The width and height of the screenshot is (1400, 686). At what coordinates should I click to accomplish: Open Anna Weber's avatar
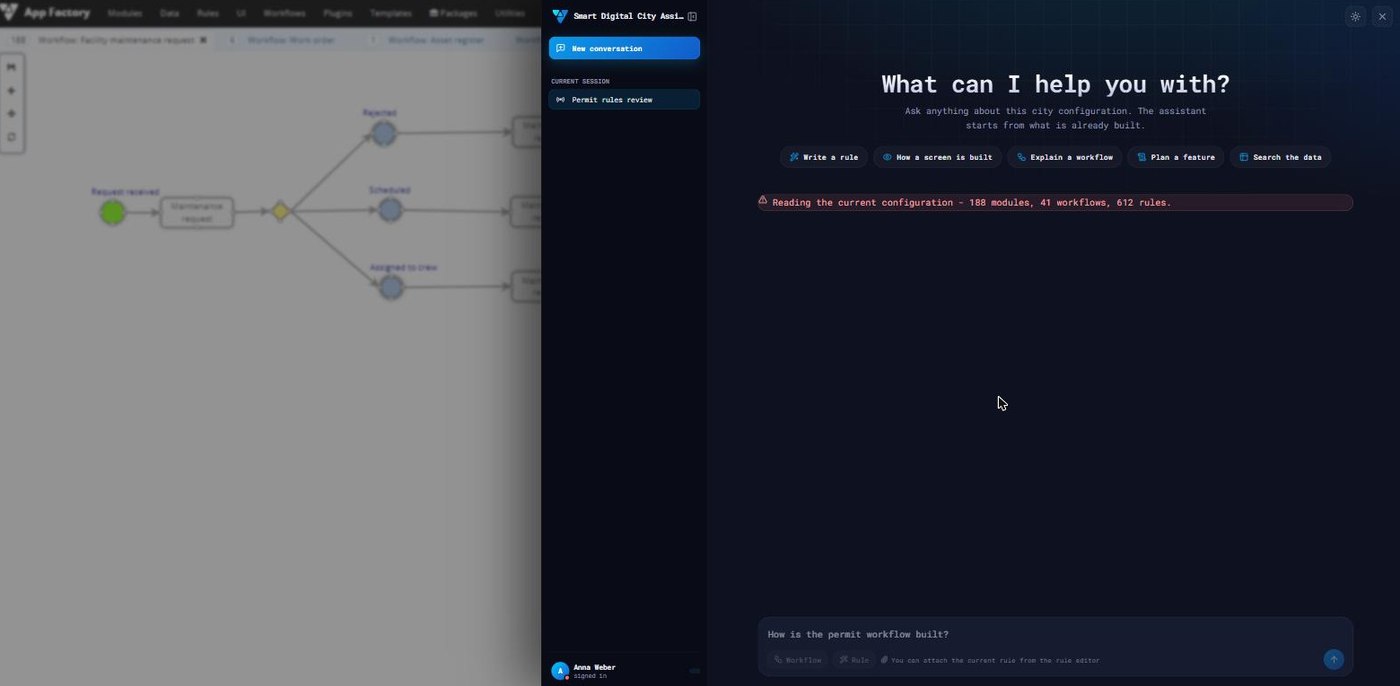click(x=560, y=671)
